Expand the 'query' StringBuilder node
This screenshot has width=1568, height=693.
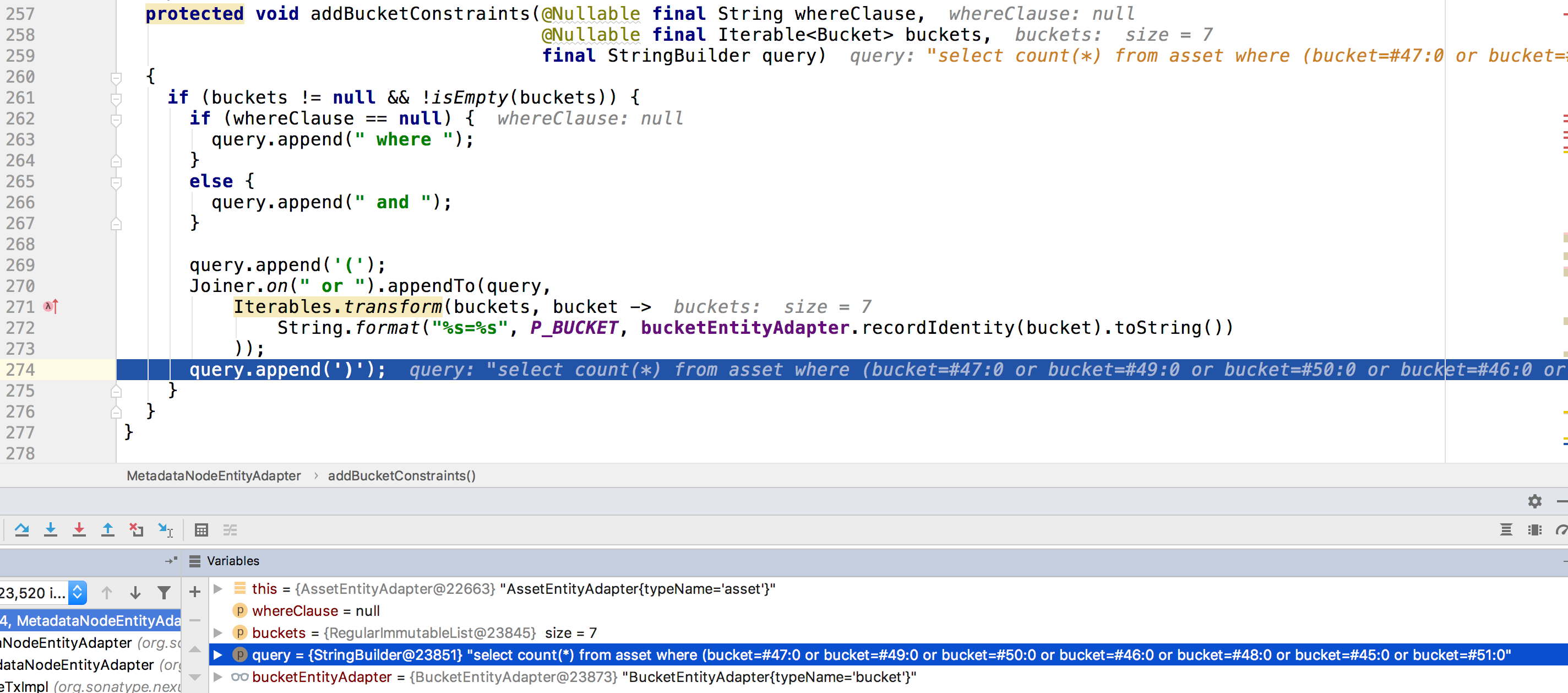click(x=217, y=654)
